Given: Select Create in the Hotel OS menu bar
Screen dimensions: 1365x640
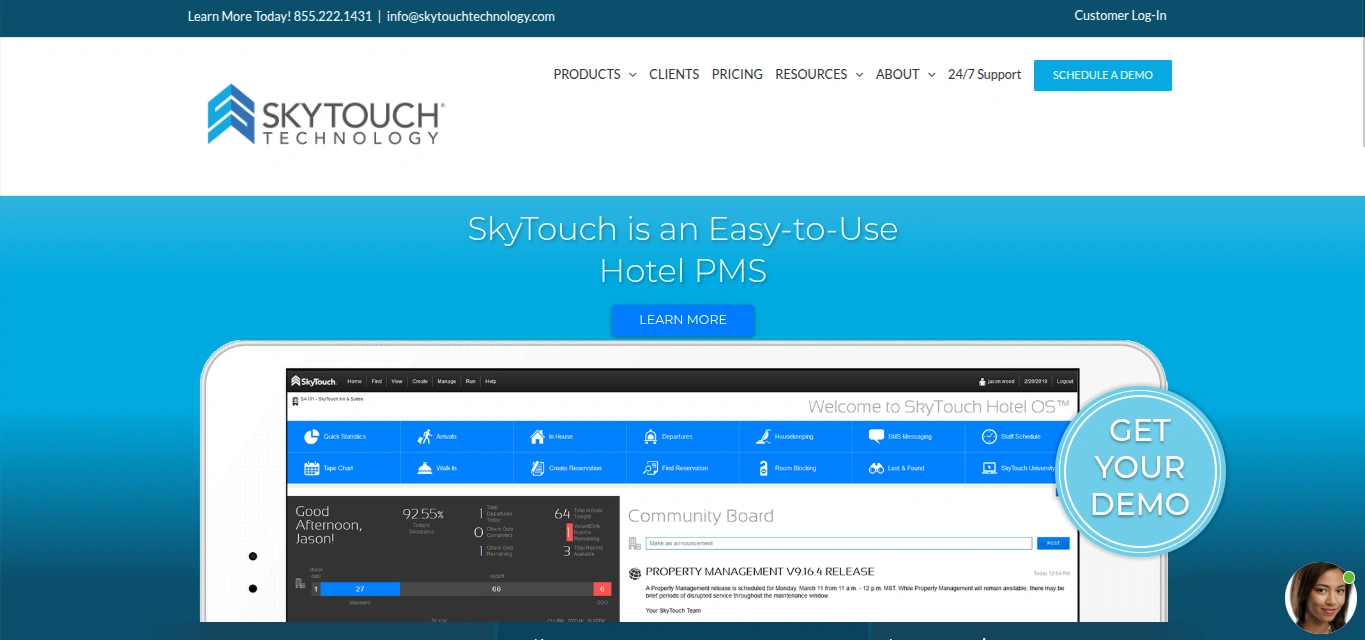Looking at the screenshot, I should pos(420,381).
